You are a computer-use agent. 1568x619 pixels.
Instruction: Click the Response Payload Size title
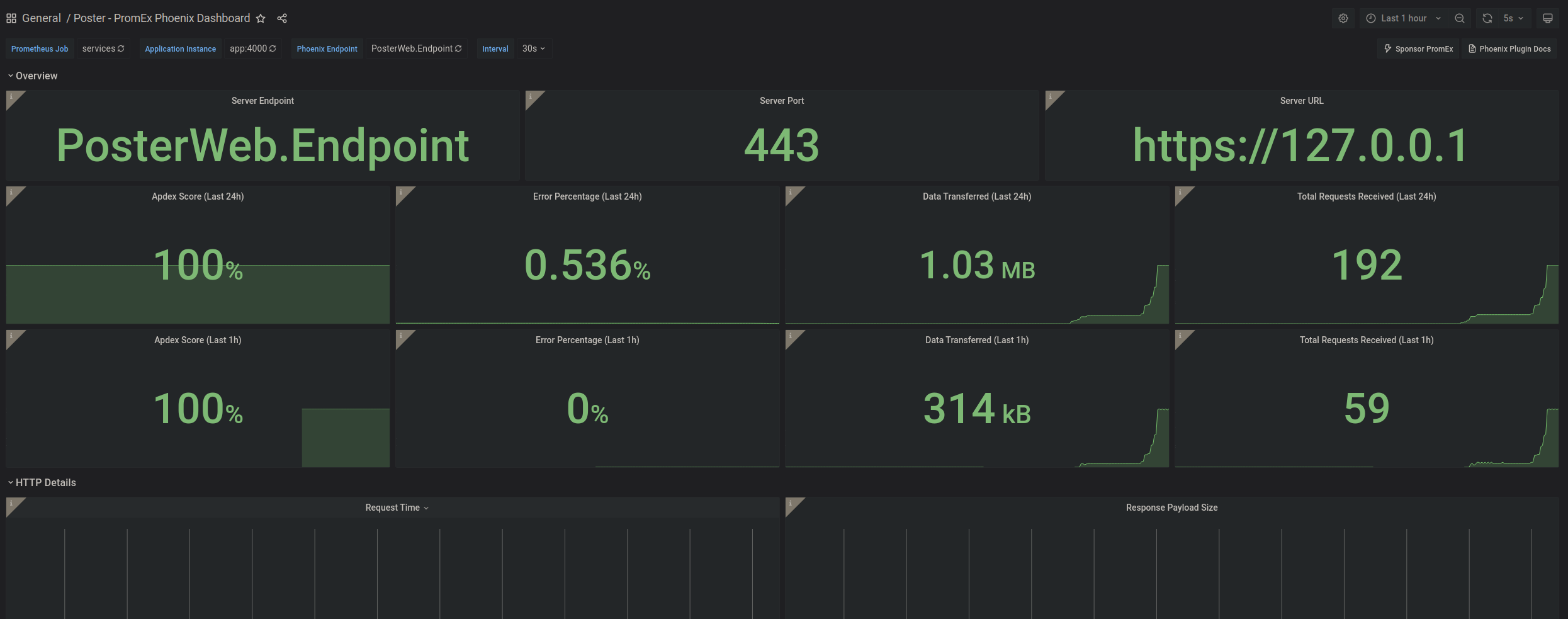pyautogui.click(x=1172, y=508)
